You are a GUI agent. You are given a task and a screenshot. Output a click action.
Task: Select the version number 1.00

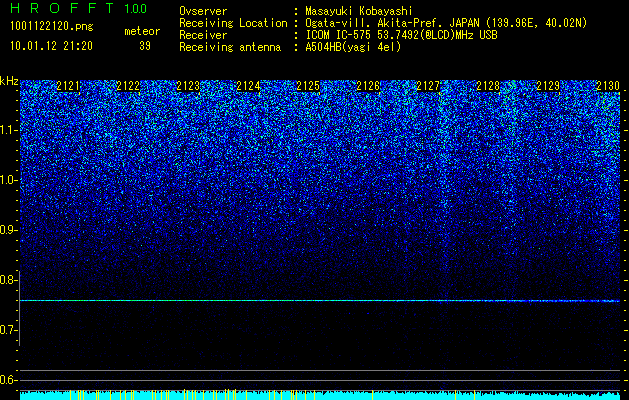[136, 9]
